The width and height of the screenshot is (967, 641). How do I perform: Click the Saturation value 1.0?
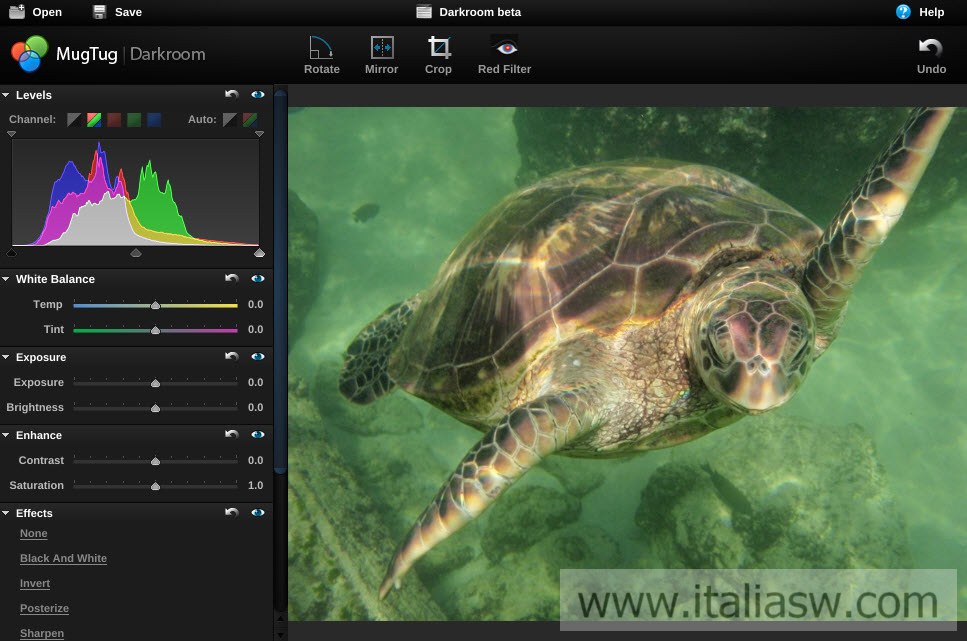pyautogui.click(x=255, y=485)
